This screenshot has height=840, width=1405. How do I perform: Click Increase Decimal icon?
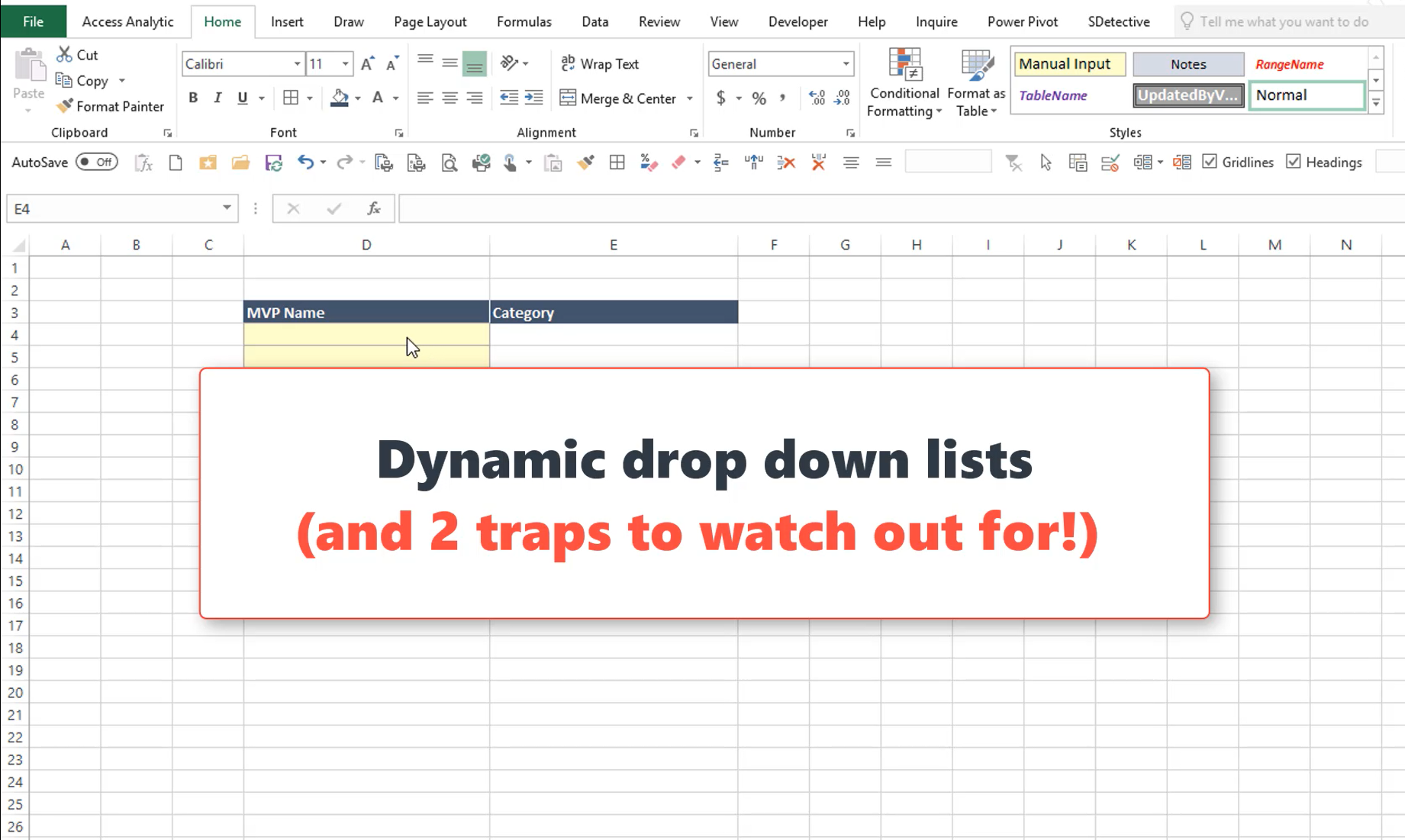tap(817, 98)
